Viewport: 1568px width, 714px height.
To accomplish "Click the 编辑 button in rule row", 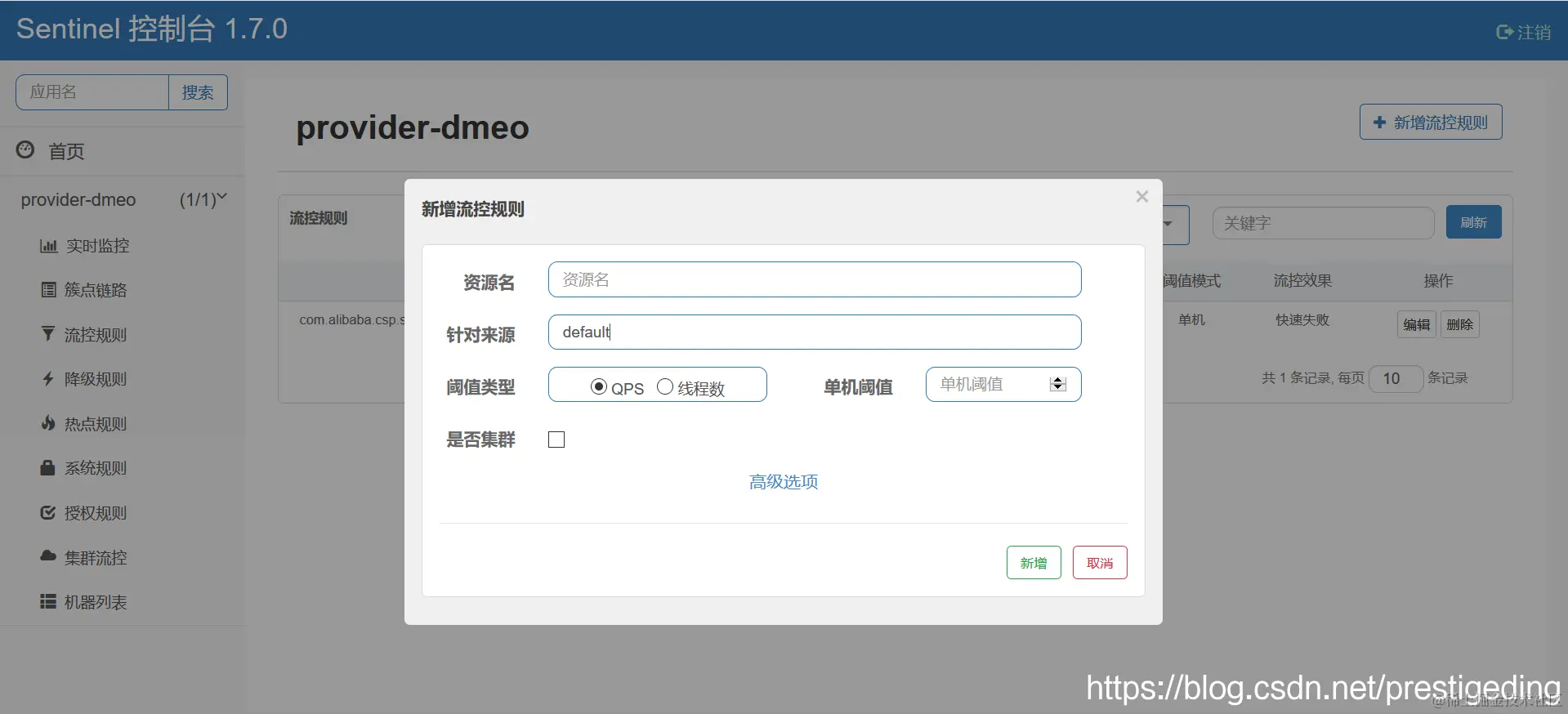I will 1416,324.
